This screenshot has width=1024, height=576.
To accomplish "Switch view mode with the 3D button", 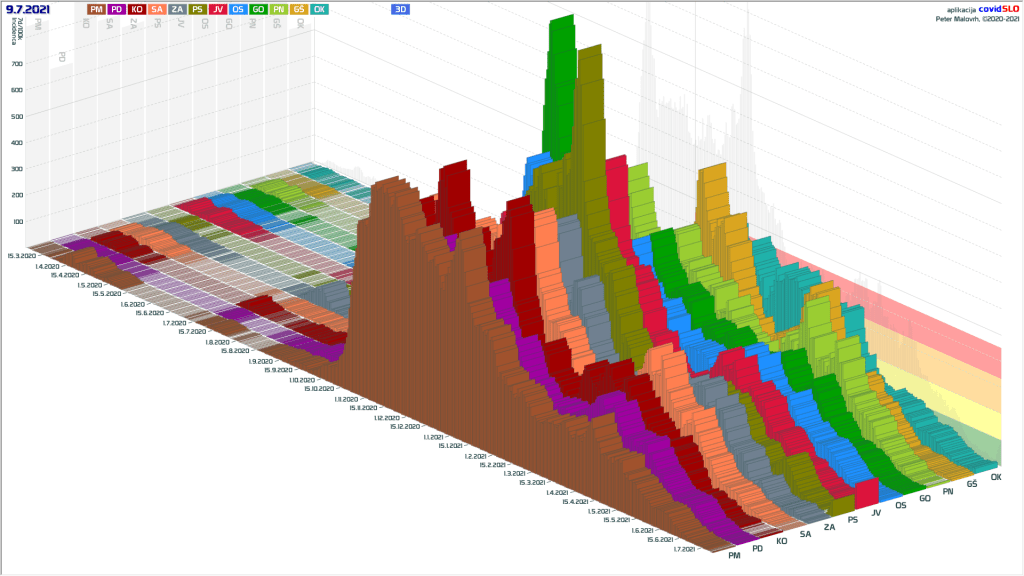I will (400, 9).
